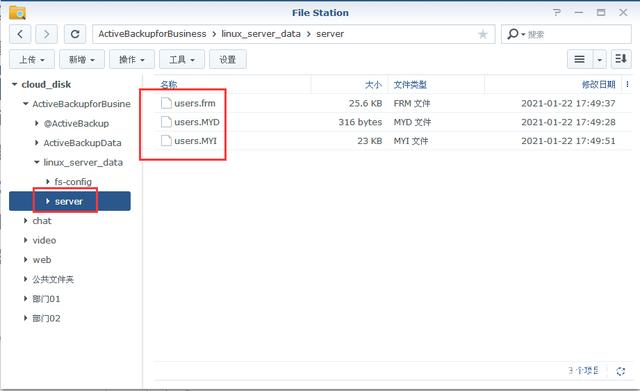The width and height of the screenshot is (640, 391).
Task: Click the users.MYD file name
Action: tap(197, 122)
